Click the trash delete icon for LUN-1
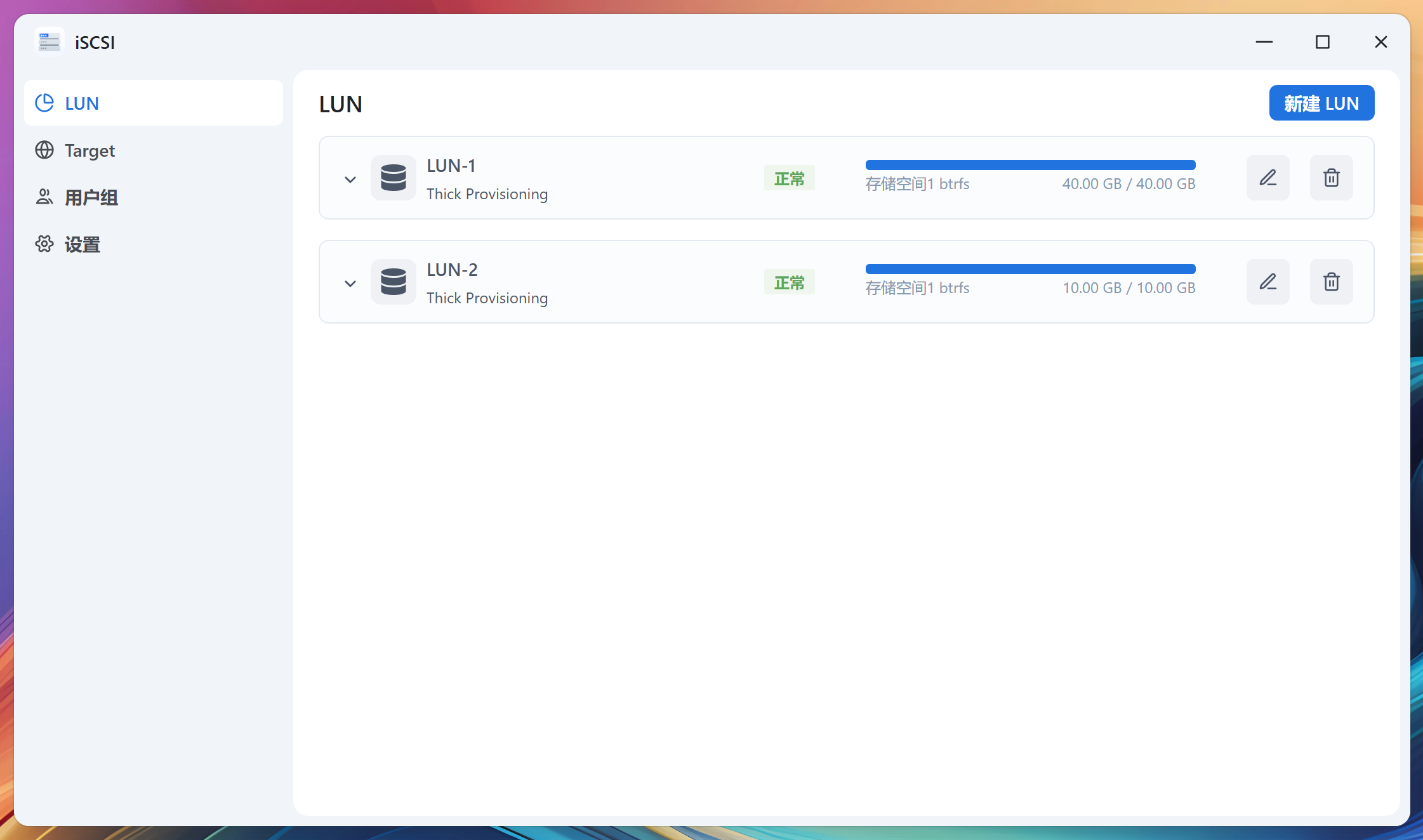 1331,178
